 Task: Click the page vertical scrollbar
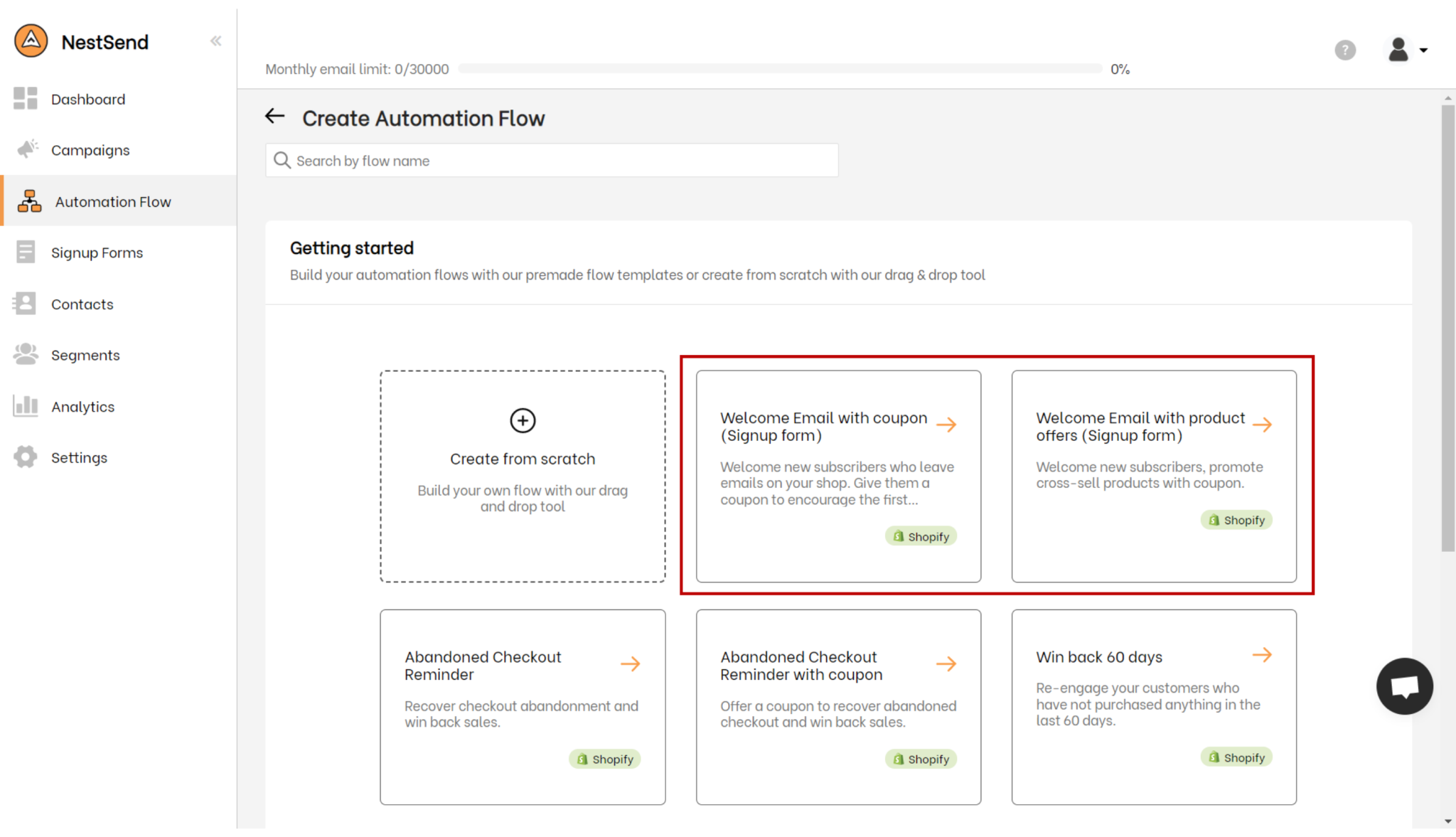(x=1447, y=327)
